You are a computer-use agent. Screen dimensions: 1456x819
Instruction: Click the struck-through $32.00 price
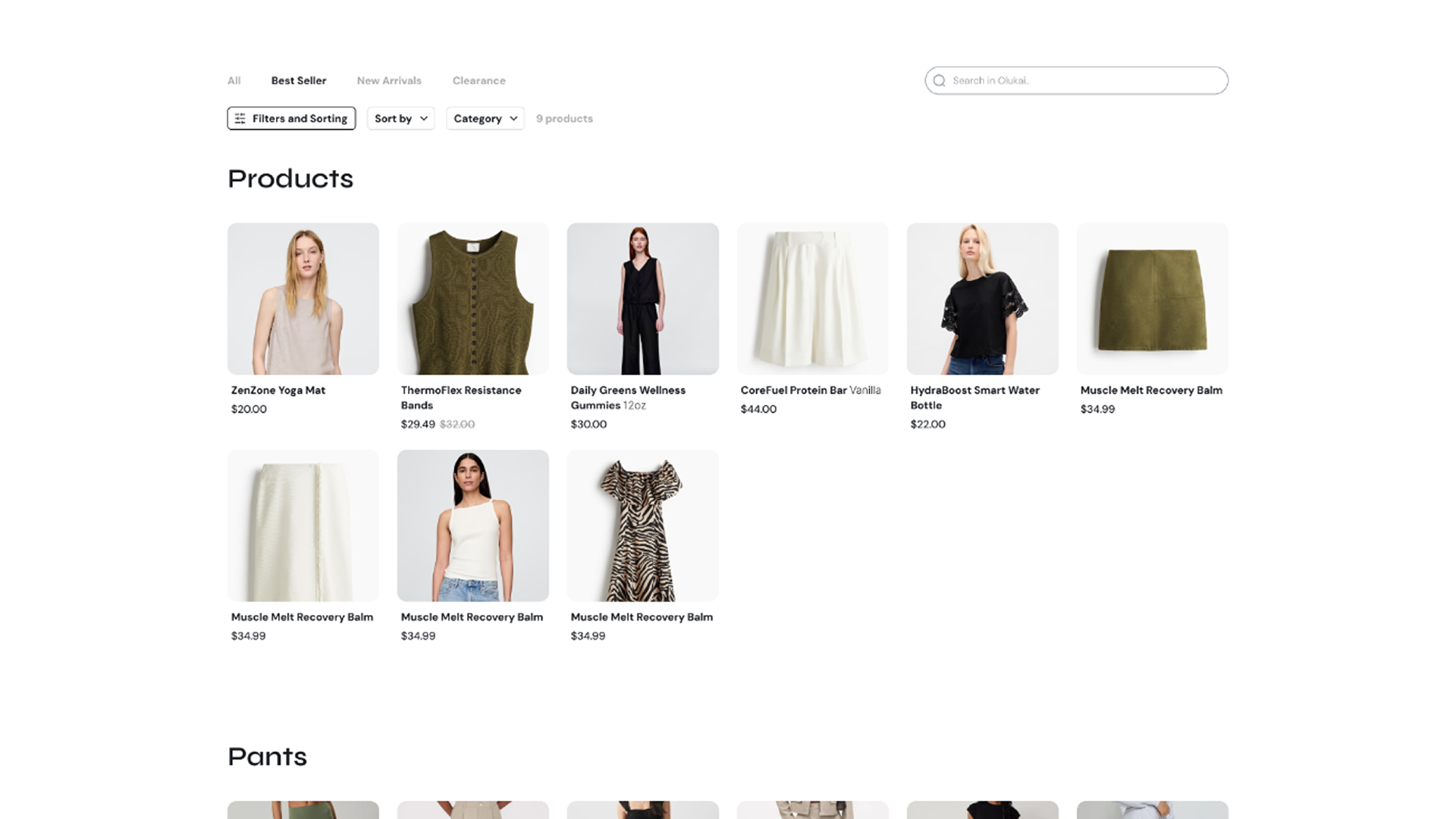[457, 425]
